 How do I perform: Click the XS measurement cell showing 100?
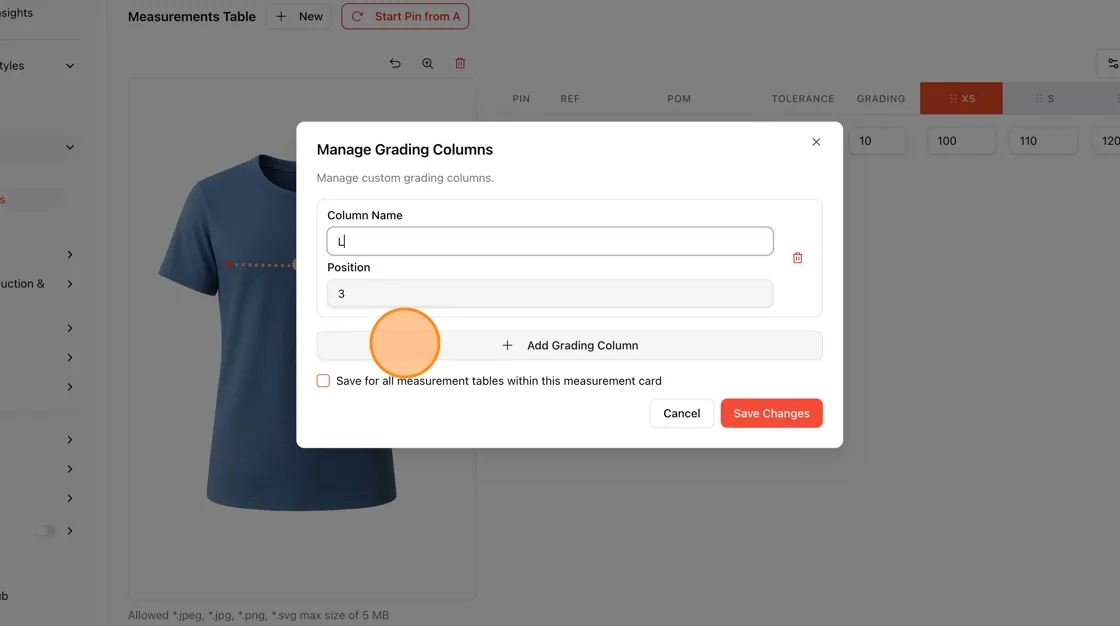[961, 141]
